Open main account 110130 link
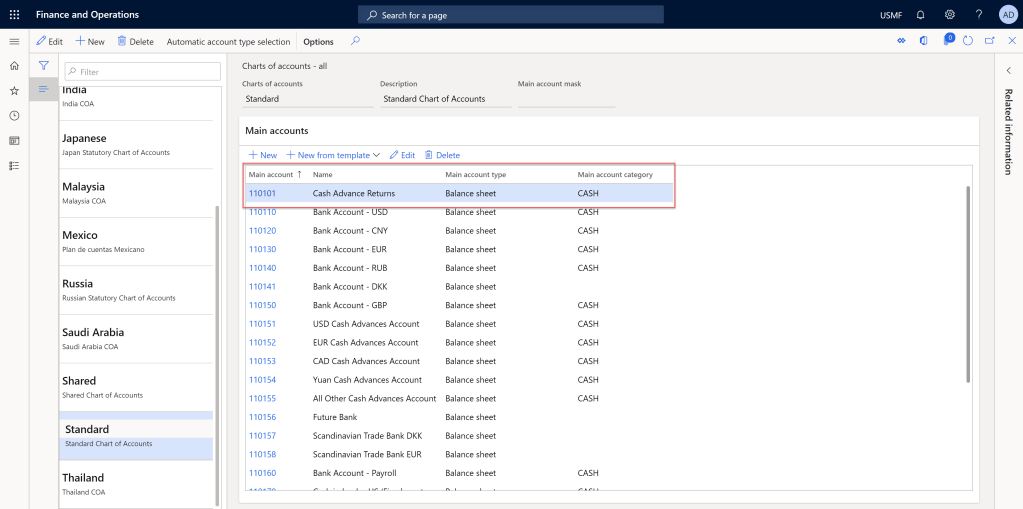 point(262,250)
